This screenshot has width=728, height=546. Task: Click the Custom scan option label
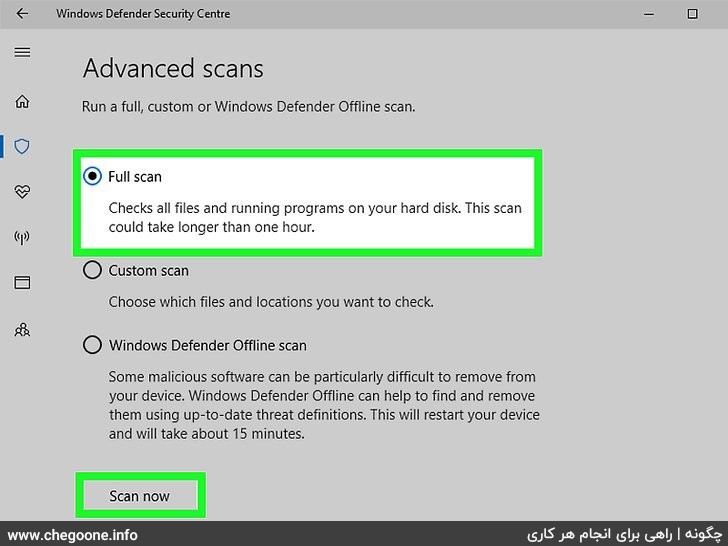[149, 271]
